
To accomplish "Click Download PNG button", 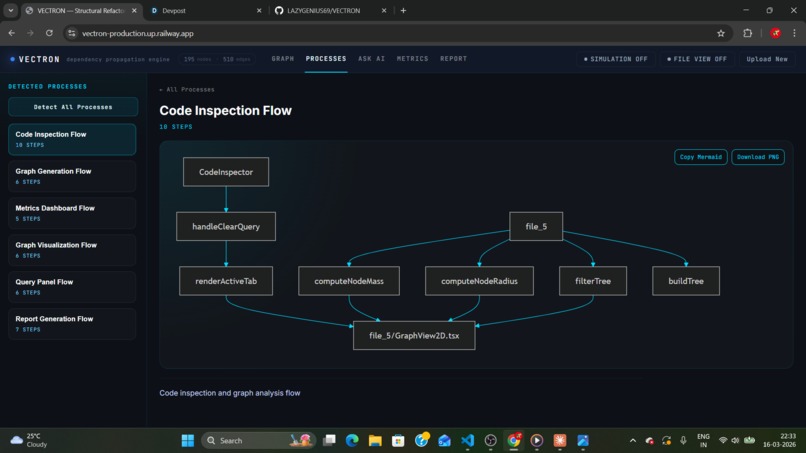I will tap(758, 157).
